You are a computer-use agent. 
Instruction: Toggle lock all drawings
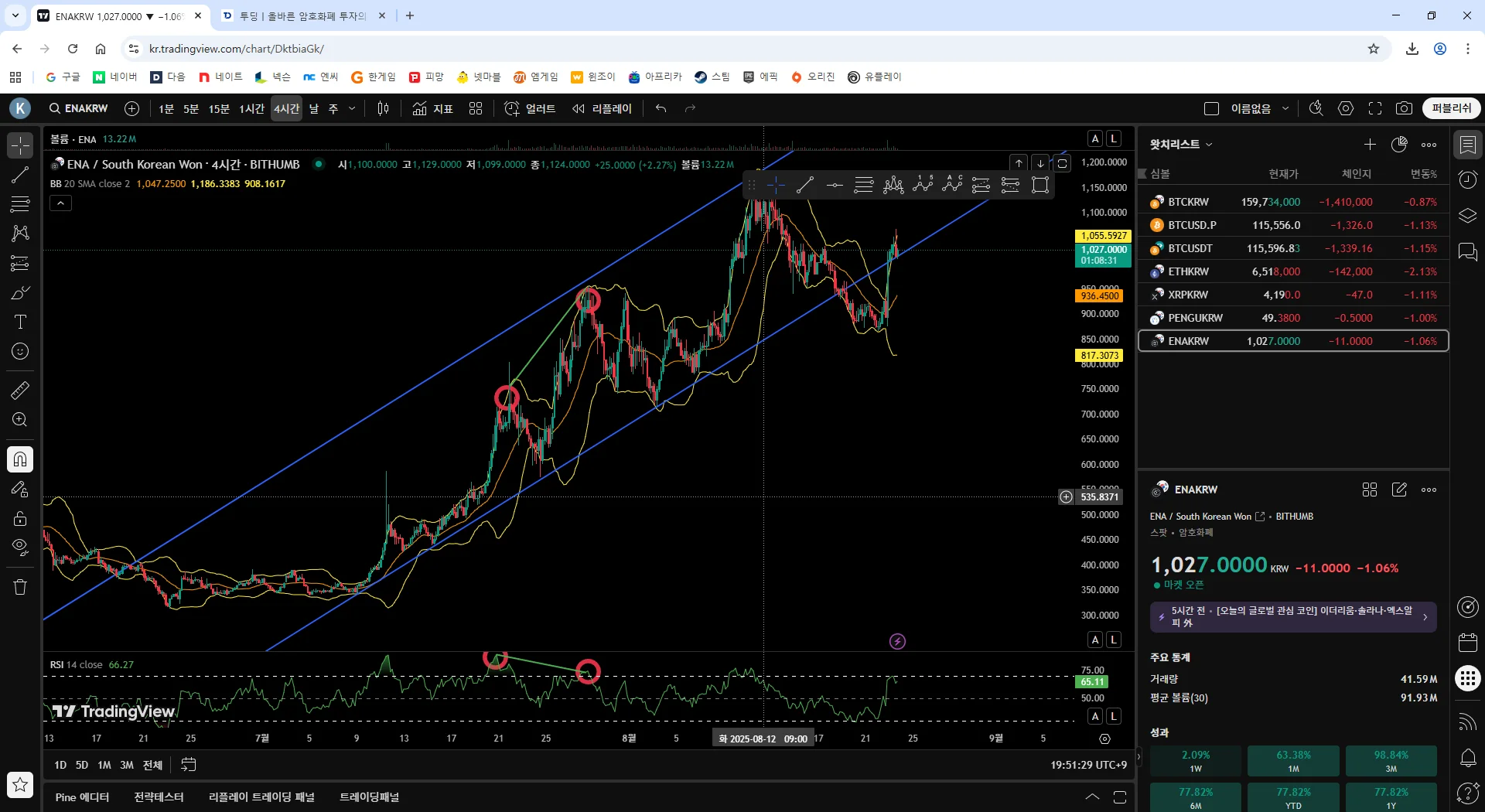tap(20, 519)
